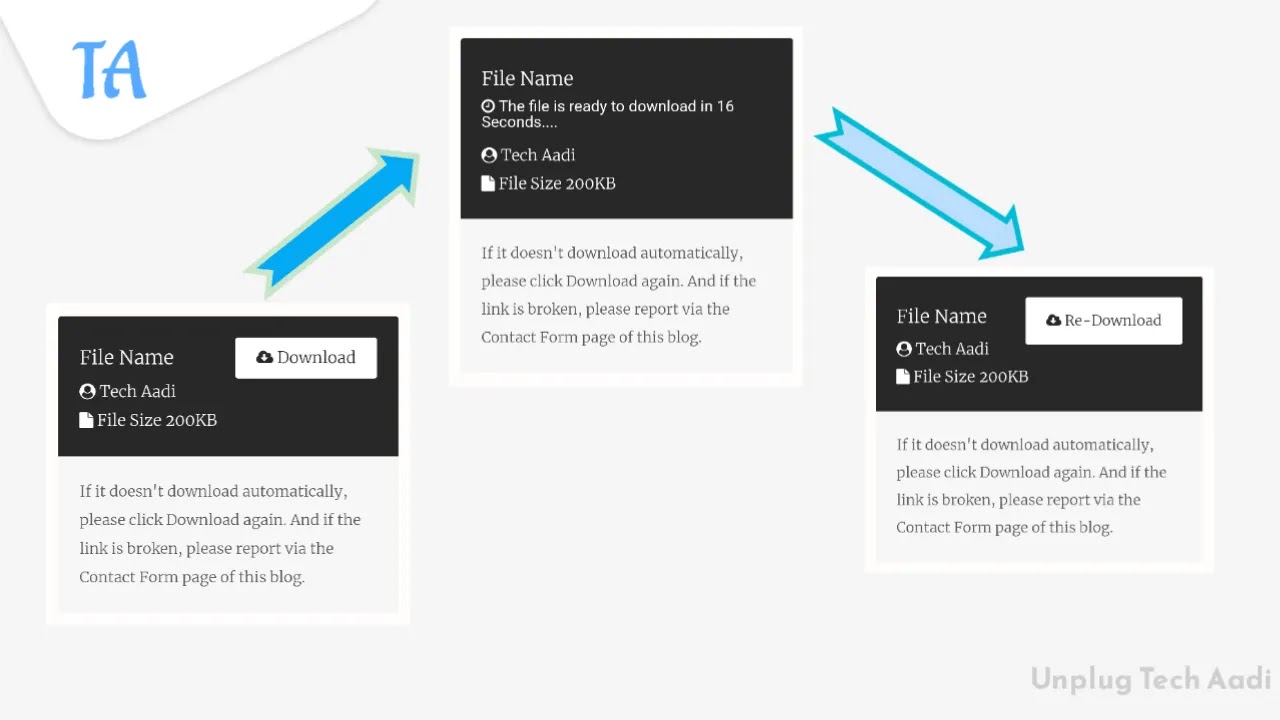Click the file icon in the middle card

(488, 183)
